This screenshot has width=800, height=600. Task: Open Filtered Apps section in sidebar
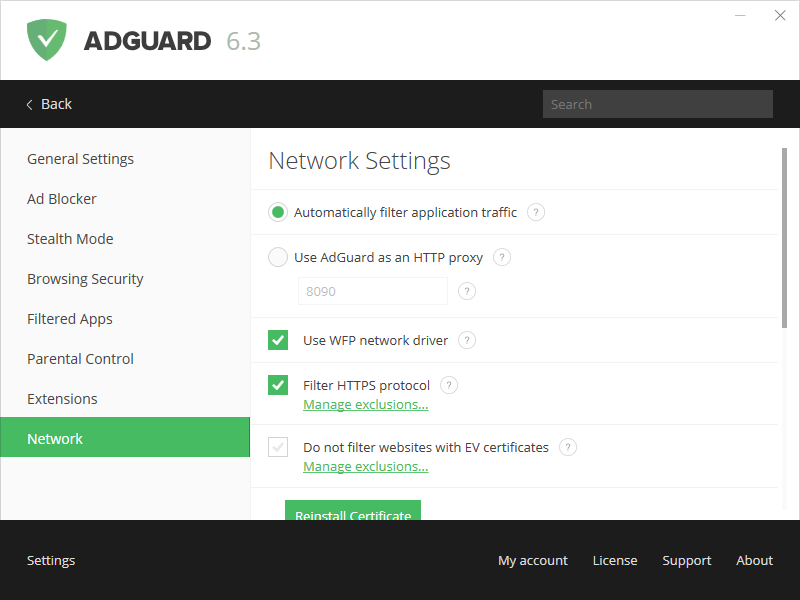click(70, 319)
